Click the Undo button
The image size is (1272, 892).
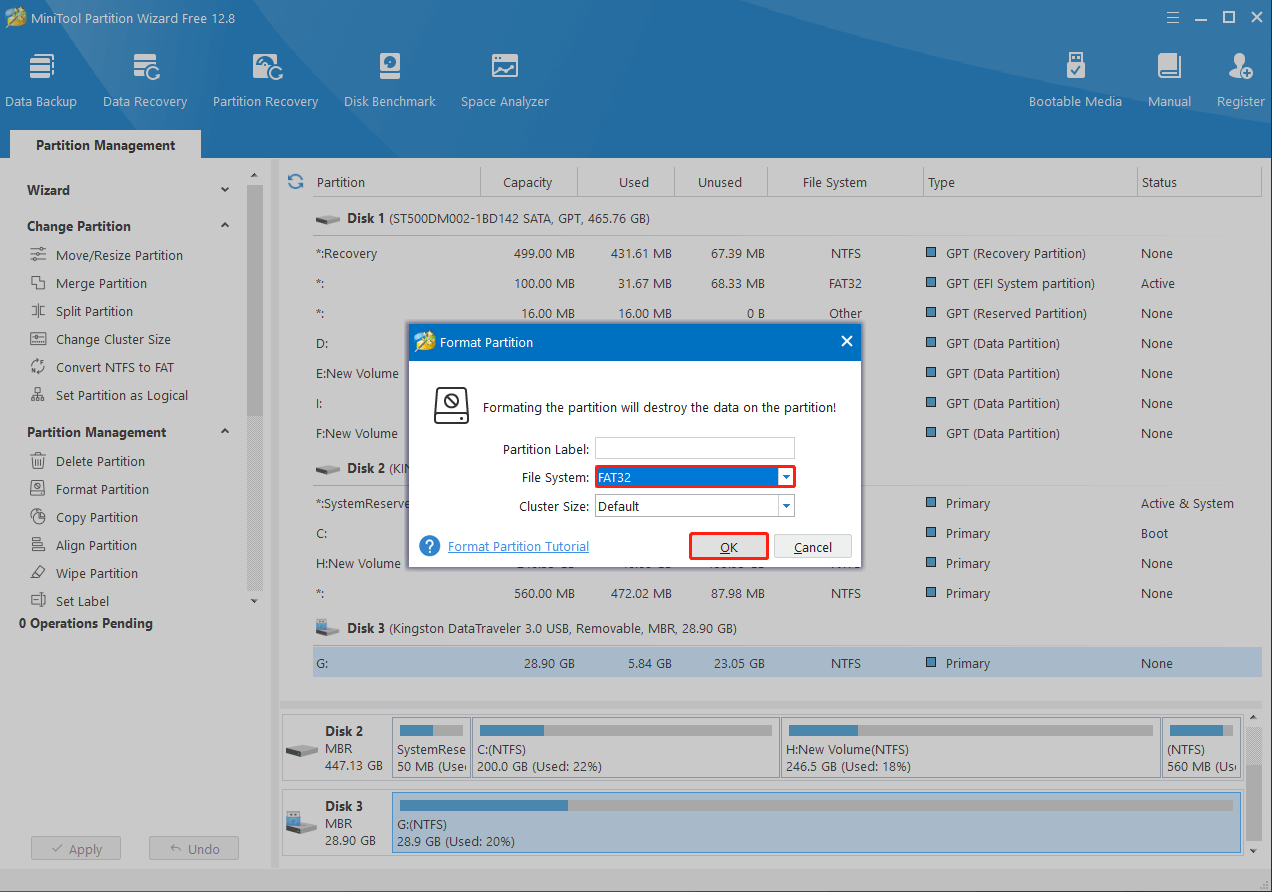194,849
